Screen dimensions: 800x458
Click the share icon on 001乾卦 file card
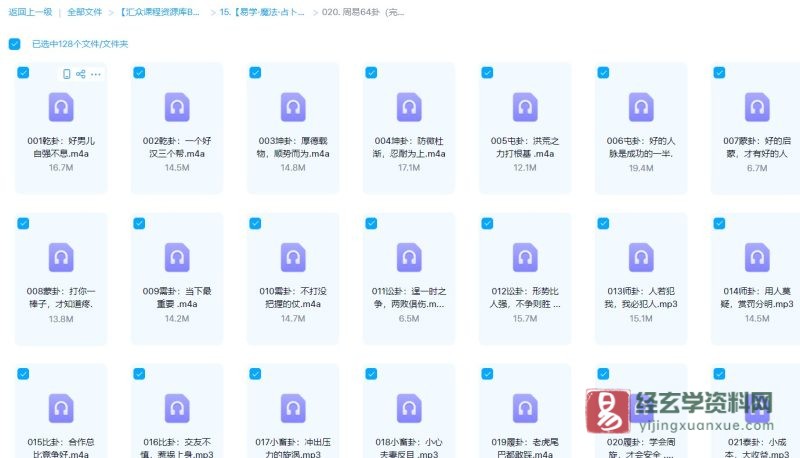81,74
